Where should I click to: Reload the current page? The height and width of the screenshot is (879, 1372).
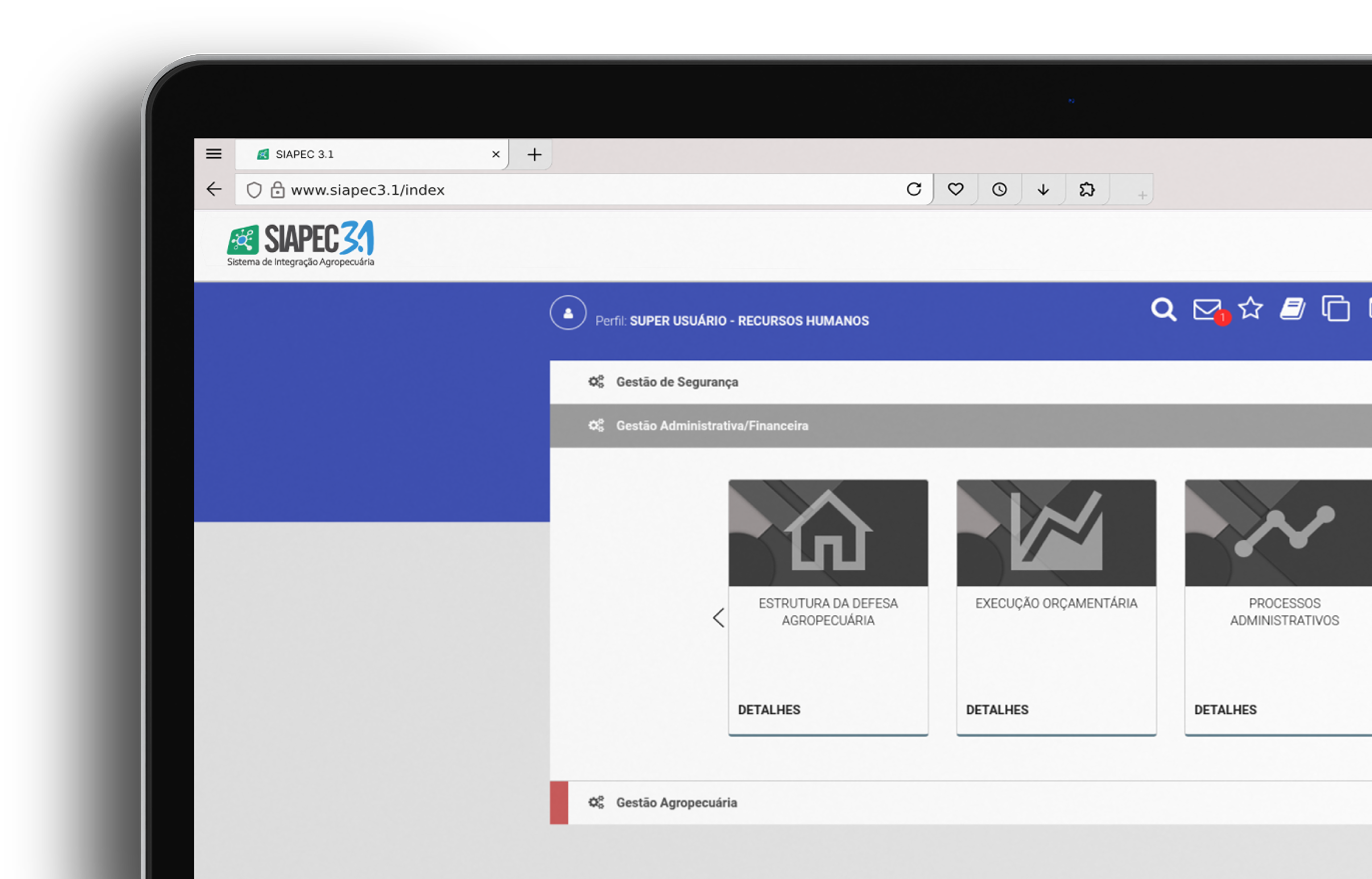coord(914,189)
